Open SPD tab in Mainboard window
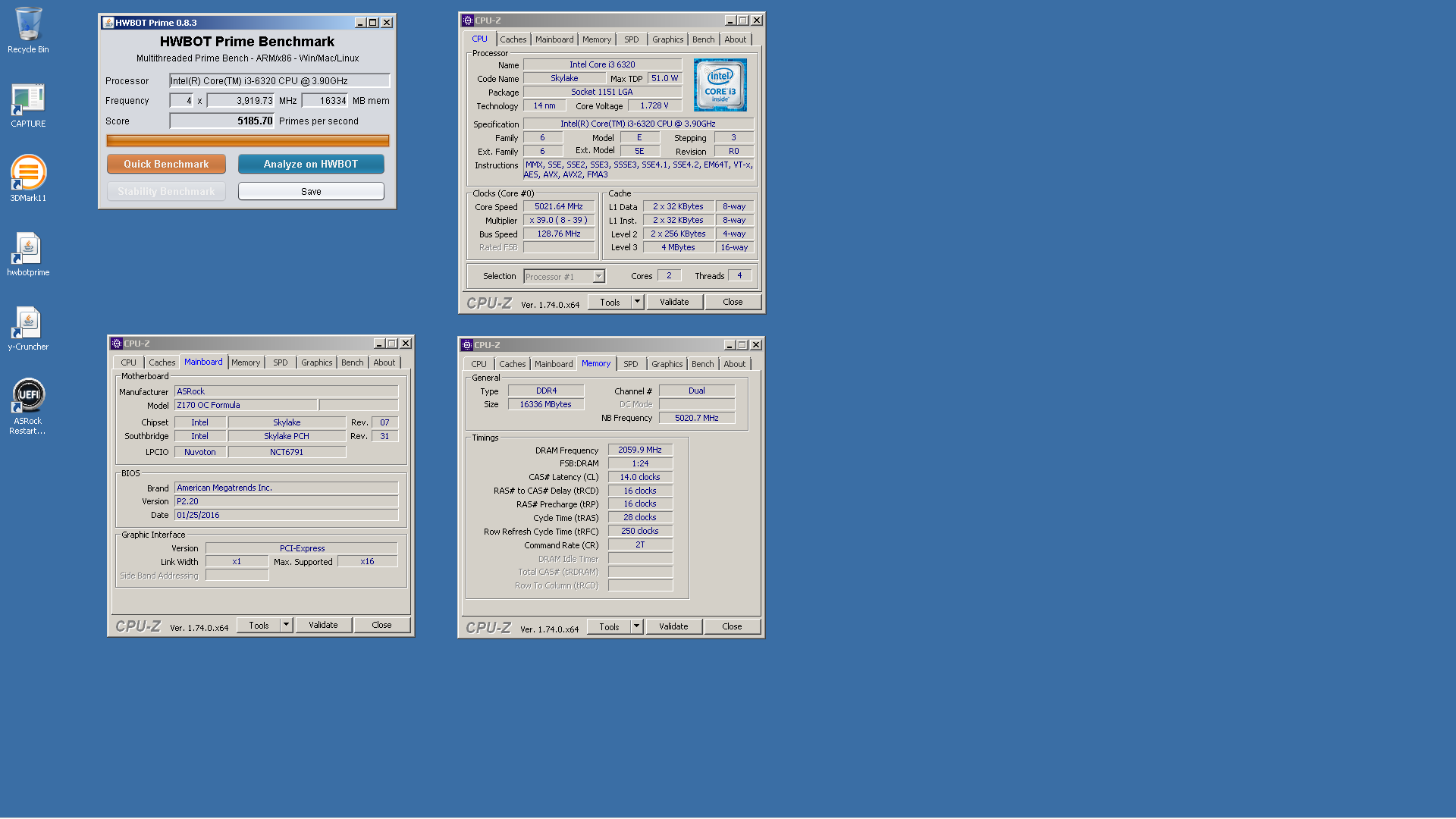The height and width of the screenshot is (819, 1456). pos(281,362)
